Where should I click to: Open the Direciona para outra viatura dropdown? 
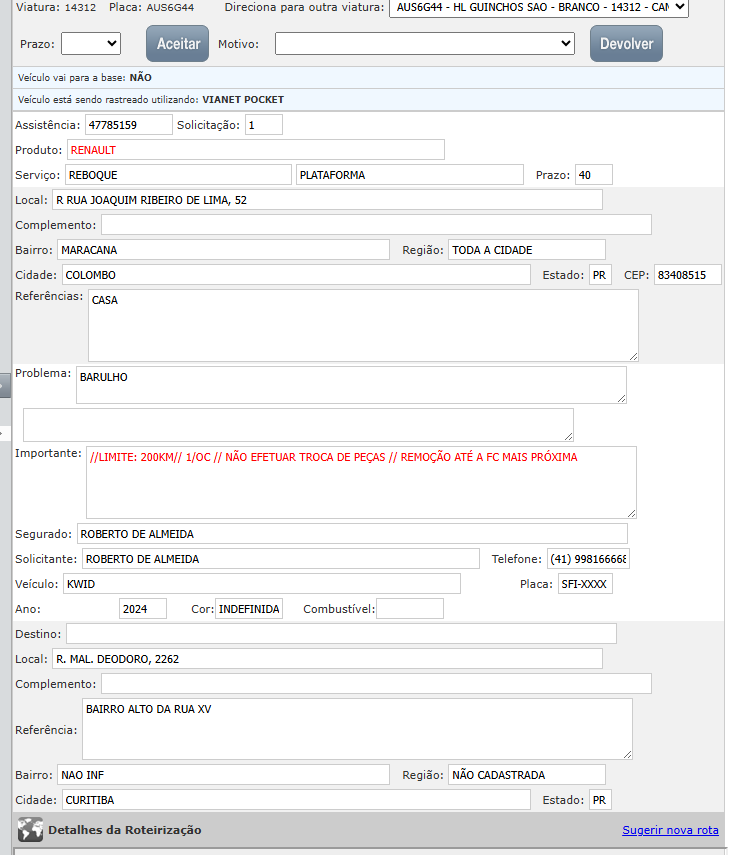point(538,8)
